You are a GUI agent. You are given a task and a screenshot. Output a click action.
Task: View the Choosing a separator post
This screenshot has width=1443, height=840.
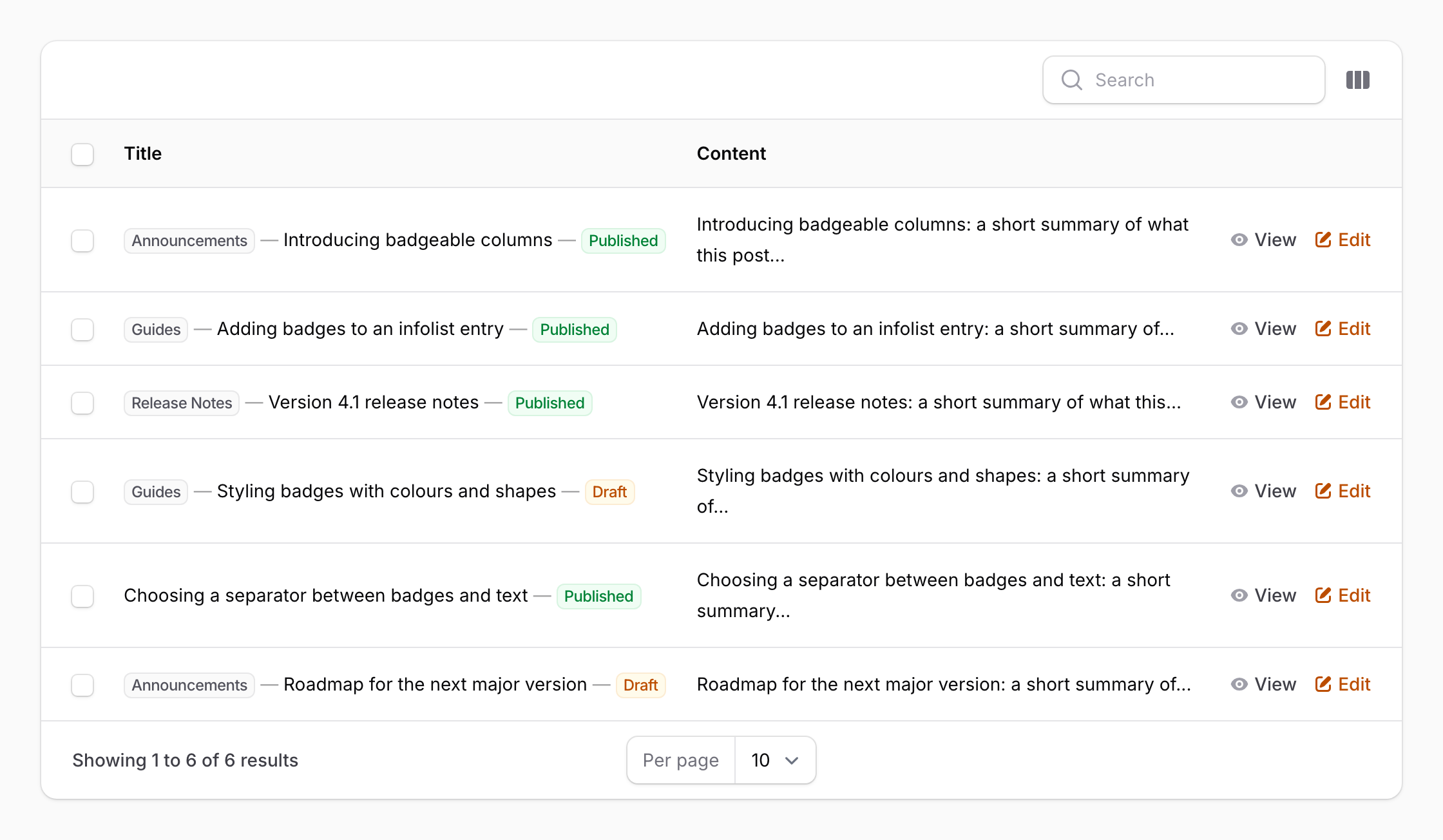[1263, 595]
